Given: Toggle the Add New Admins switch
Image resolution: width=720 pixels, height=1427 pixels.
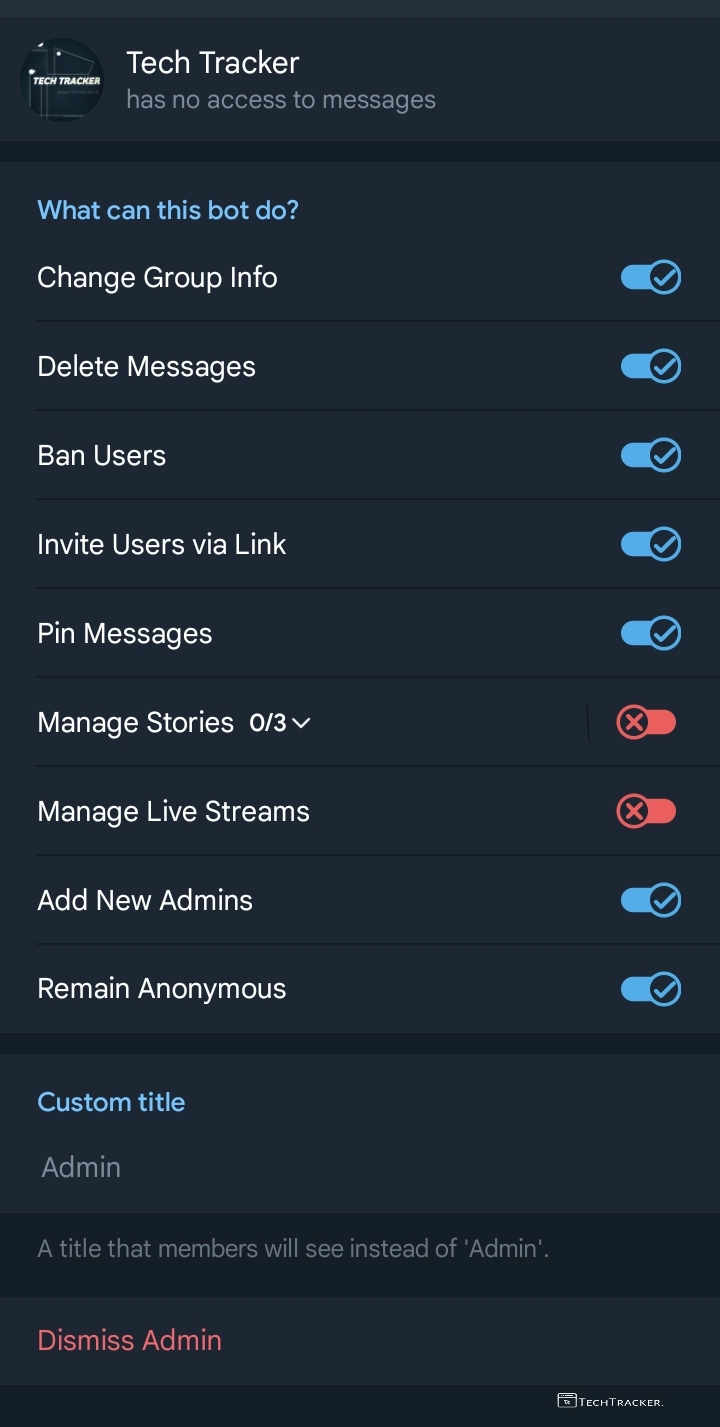Looking at the screenshot, I should click(x=651, y=900).
